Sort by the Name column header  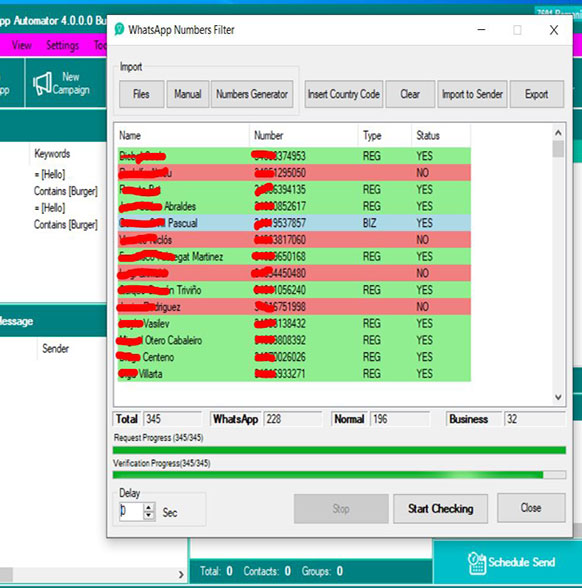(x=183, y=135)
